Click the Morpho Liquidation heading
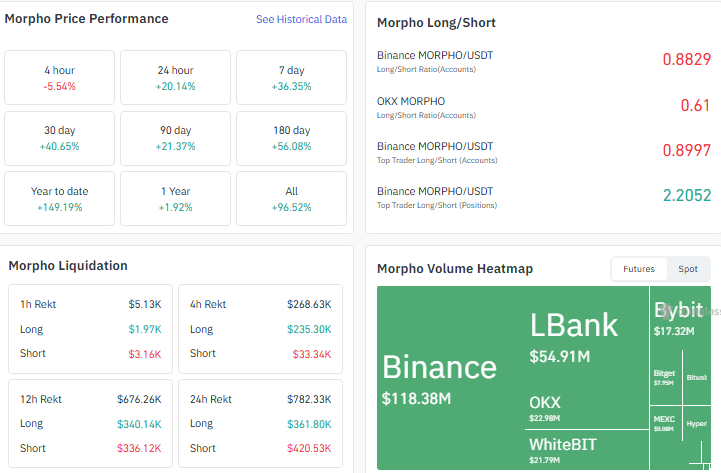The image size is (721, 473). pos(68,266)
